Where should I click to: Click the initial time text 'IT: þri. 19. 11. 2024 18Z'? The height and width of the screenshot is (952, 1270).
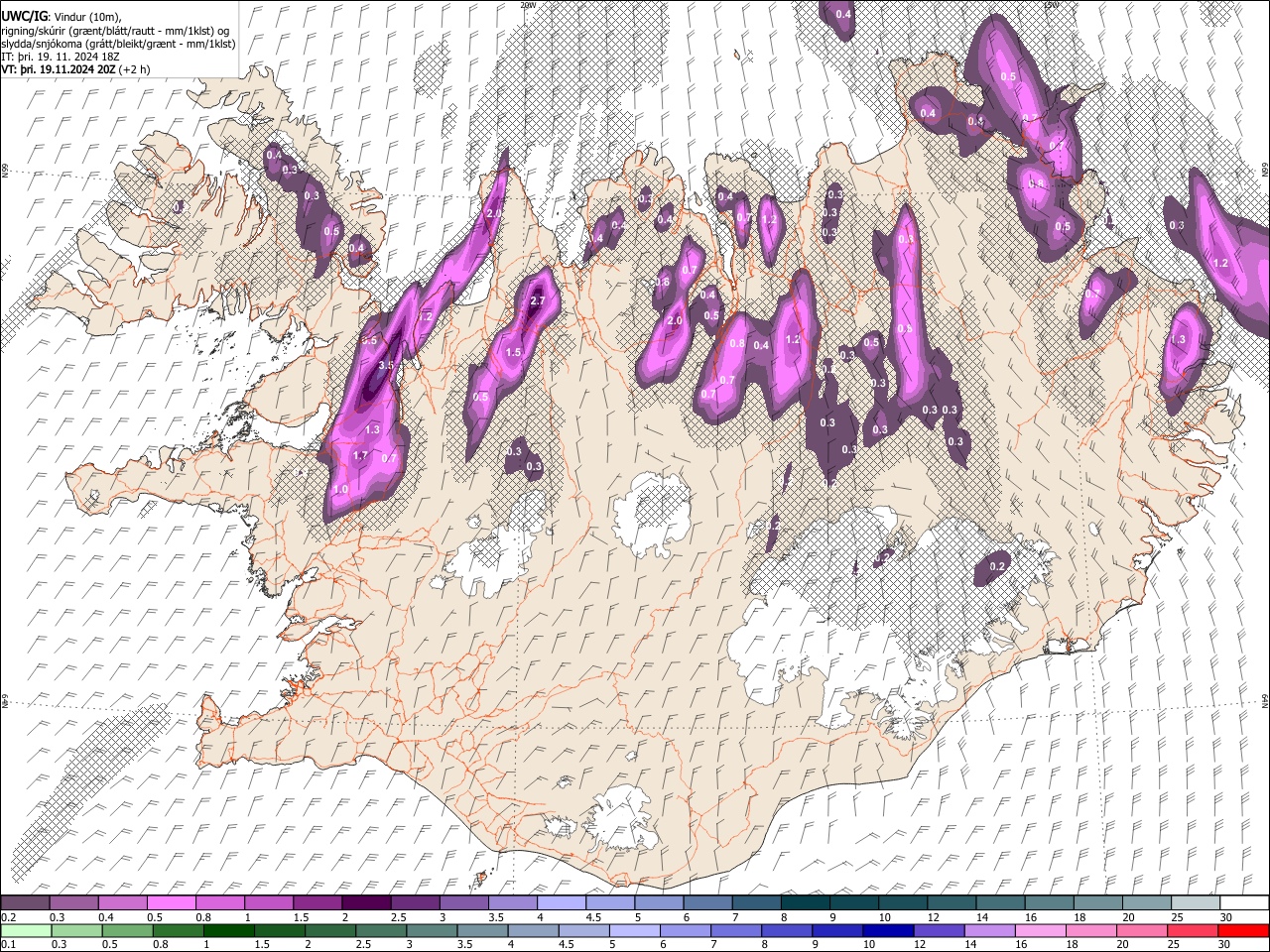point(62,57)
